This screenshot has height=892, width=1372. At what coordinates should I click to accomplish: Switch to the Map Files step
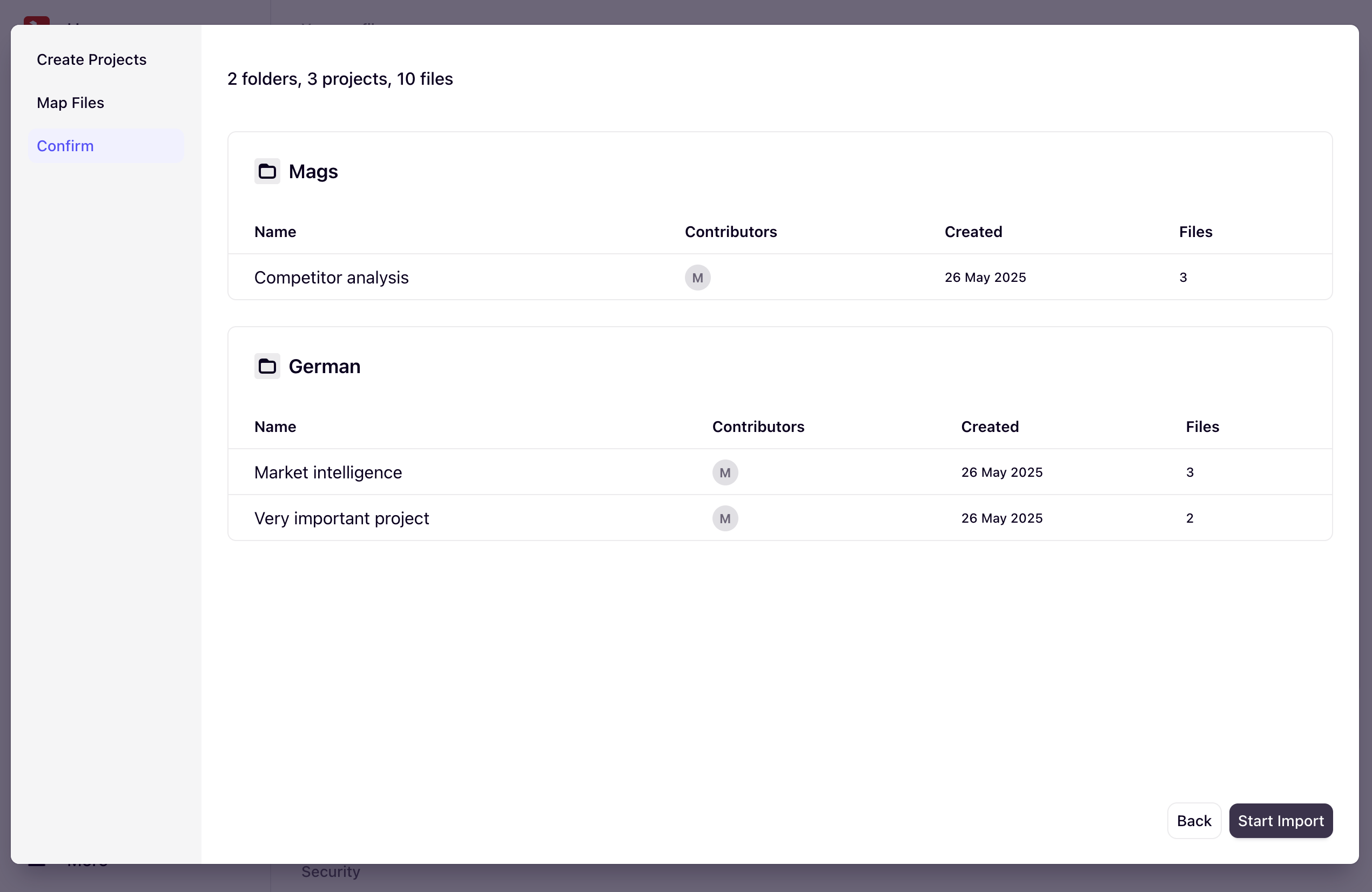pyautogui.click(x=70, y=103)
